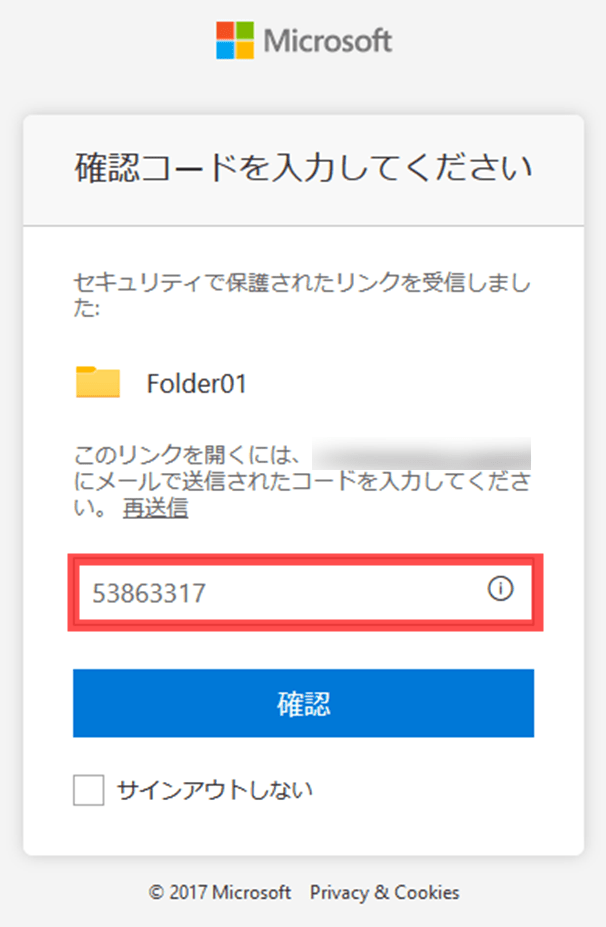Focus the verification code input field

click(x=280, y=593)
